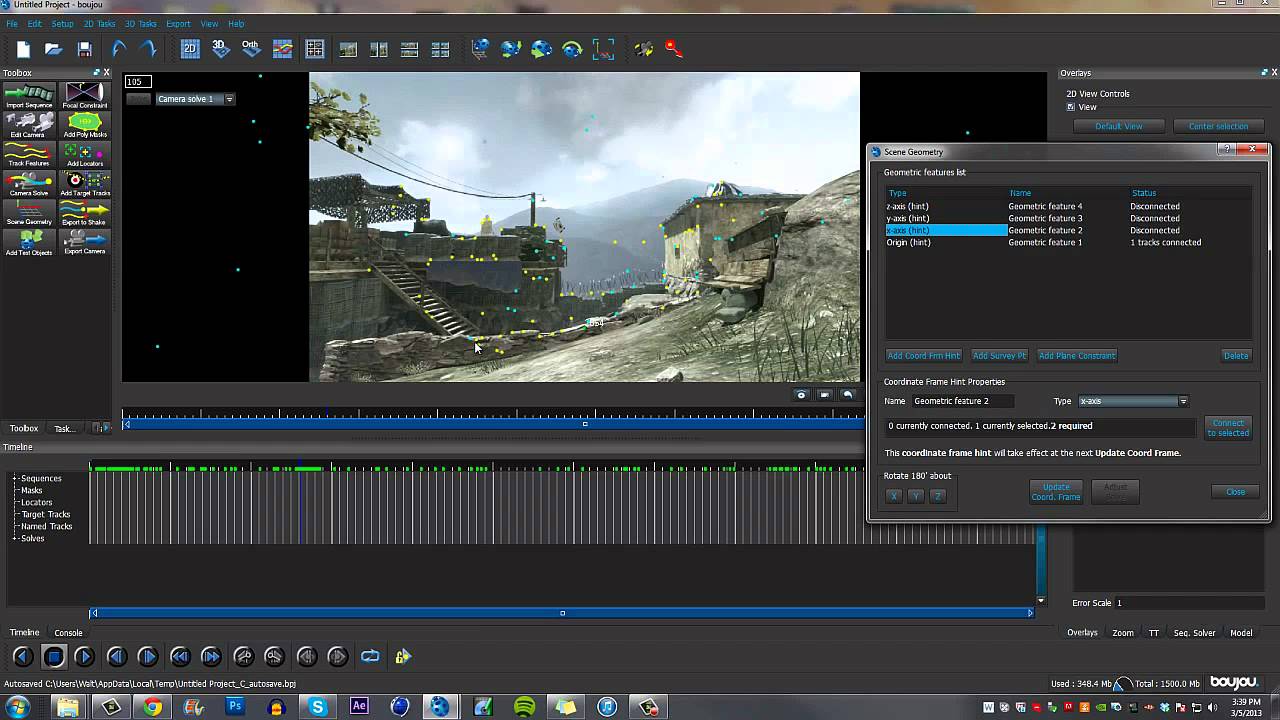Select the Add Test Objects tool
Screen dimensions: 1280x720
pos(29,242)
